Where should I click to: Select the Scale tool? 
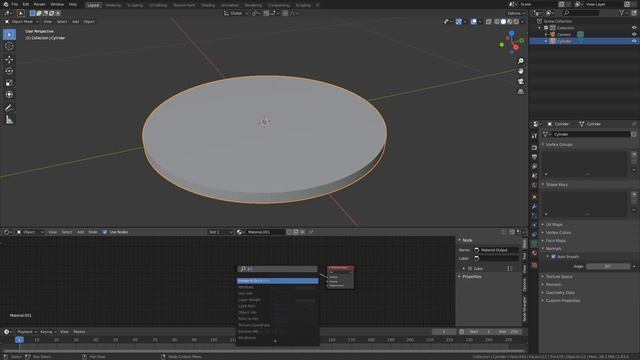(9, 83)
